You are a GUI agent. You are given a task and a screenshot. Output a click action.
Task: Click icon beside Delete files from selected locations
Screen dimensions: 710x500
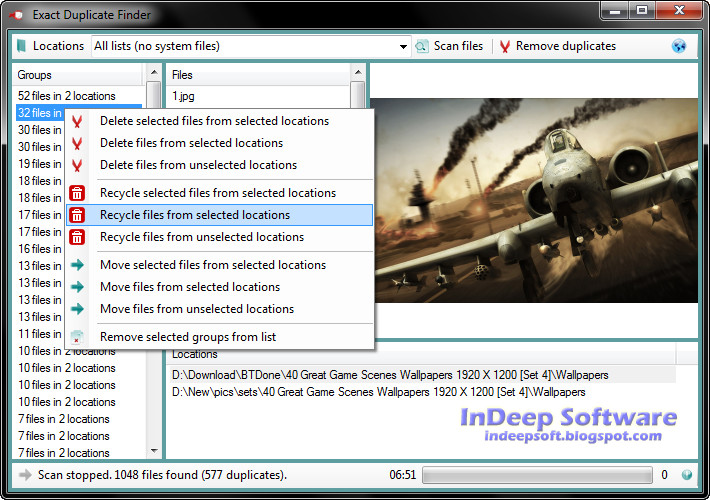pyautogui.click(x=77, y=143)
